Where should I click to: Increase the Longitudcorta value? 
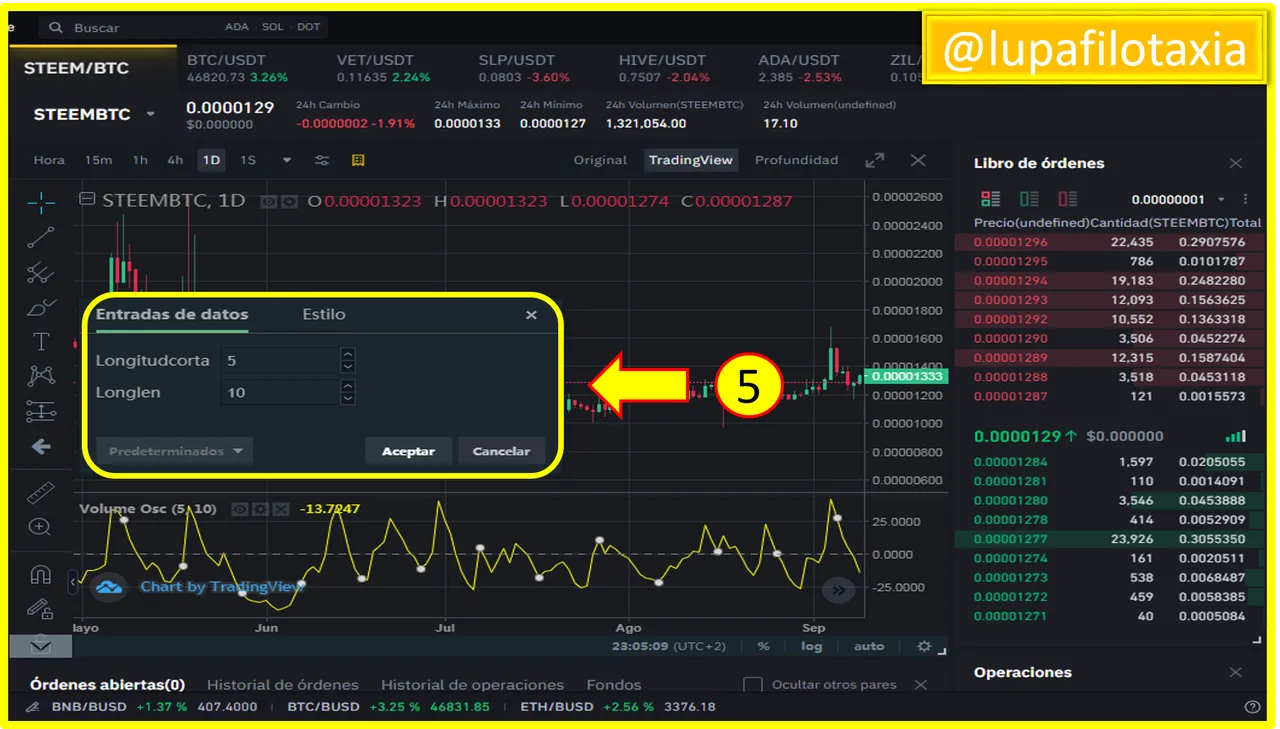[348, 354]
